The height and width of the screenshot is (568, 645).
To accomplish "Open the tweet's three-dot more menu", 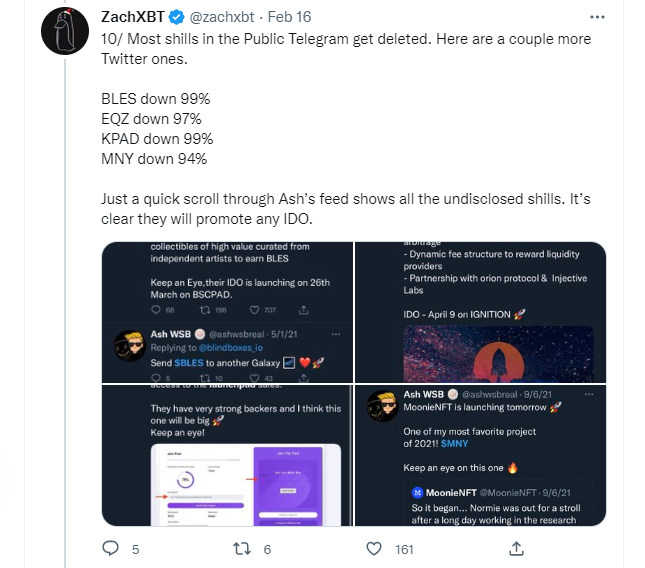I will point(598,18).
